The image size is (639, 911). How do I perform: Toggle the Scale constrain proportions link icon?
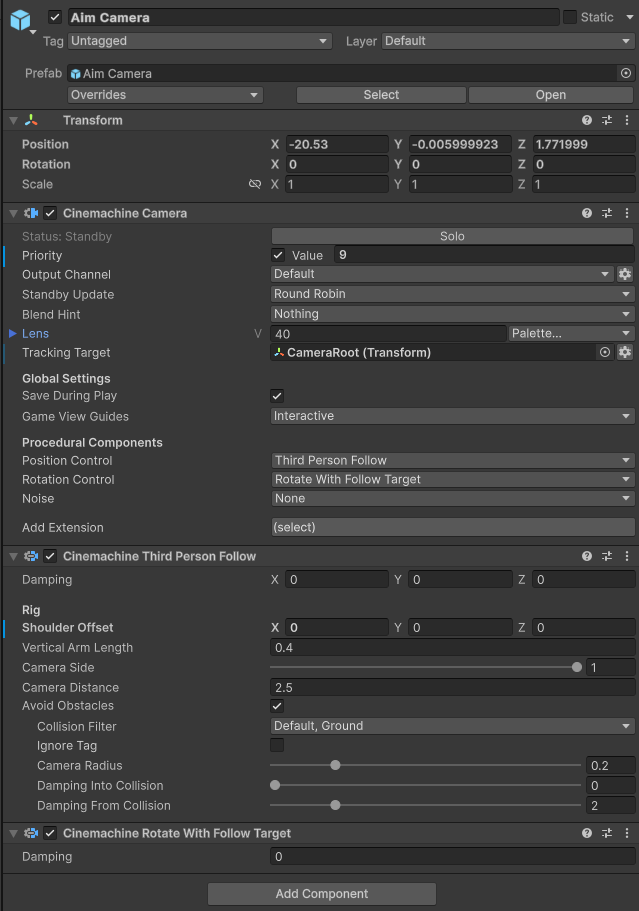[255, 185]
